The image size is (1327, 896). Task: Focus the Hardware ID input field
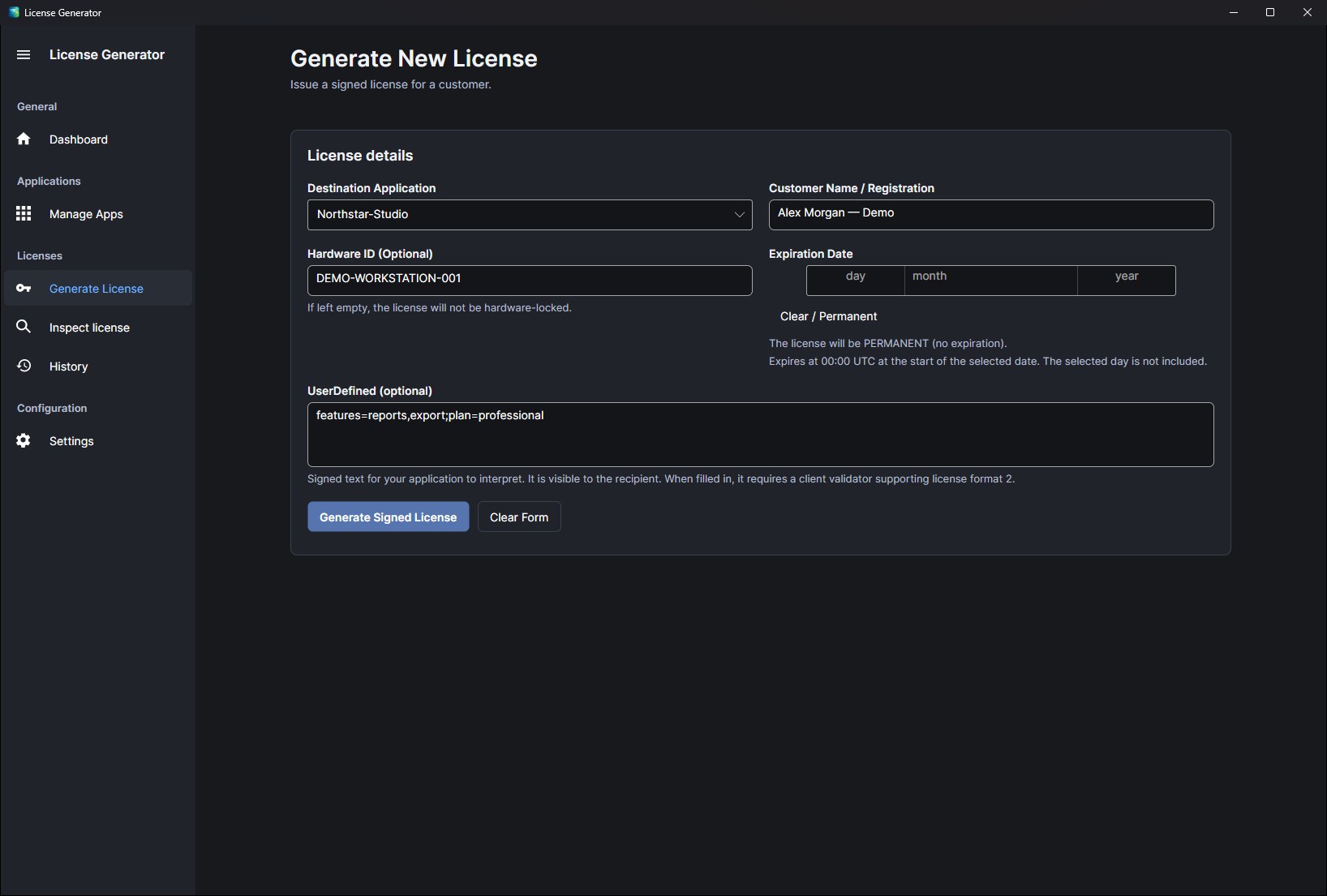click(530, 281)
